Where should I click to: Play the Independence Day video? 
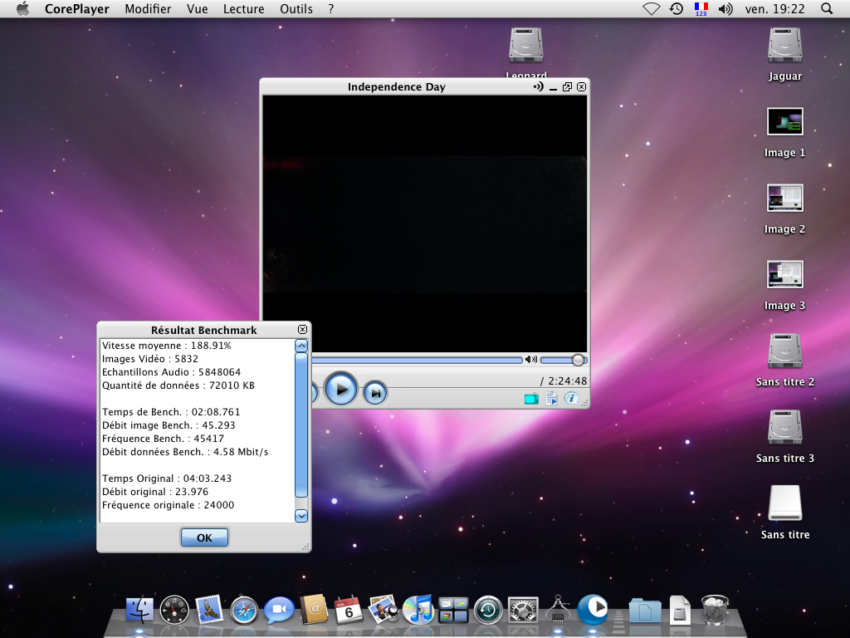click(x=340, y=389)
